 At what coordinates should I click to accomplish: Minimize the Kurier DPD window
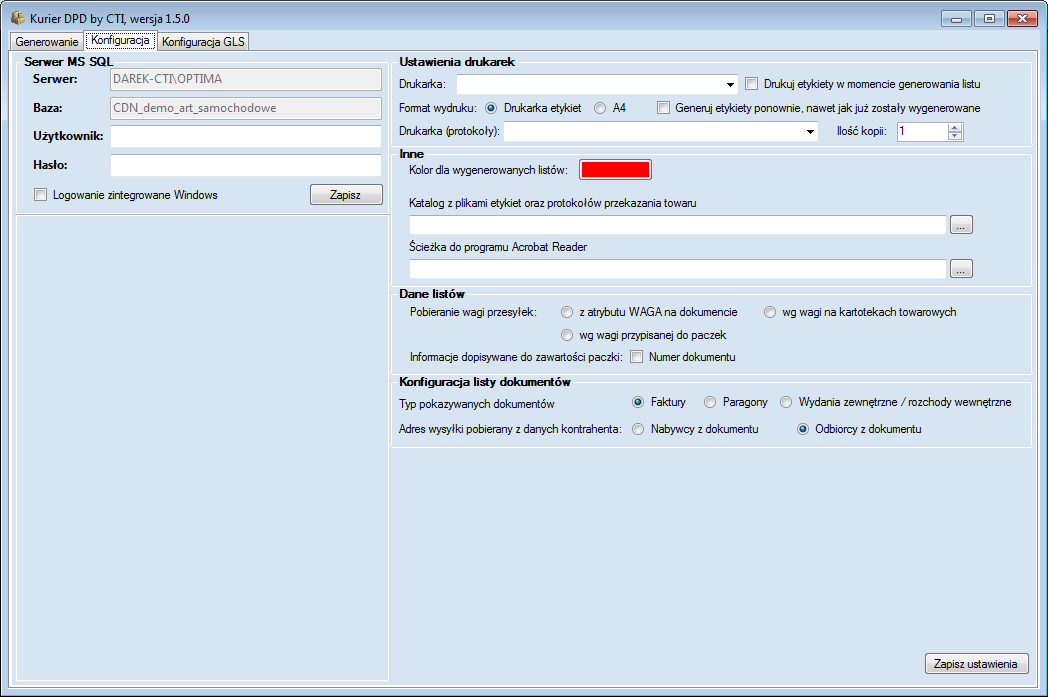956,19
